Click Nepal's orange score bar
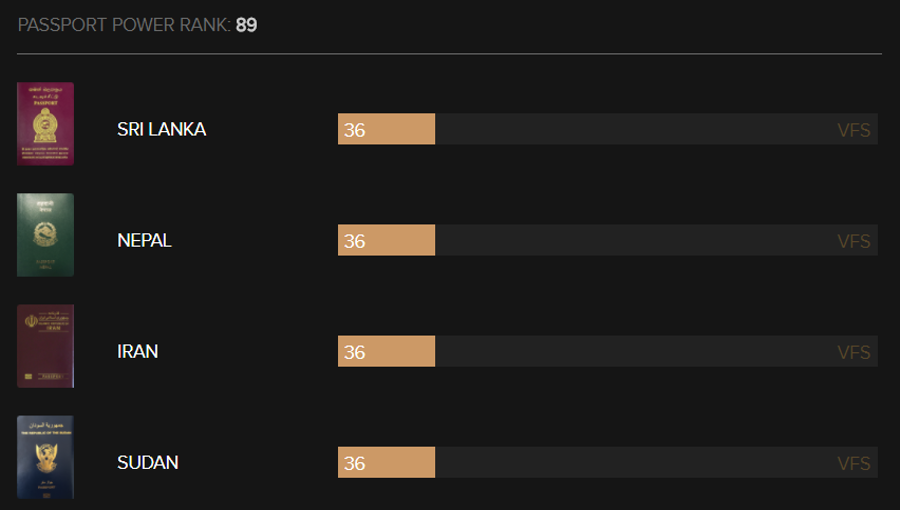 click(386, 240)
